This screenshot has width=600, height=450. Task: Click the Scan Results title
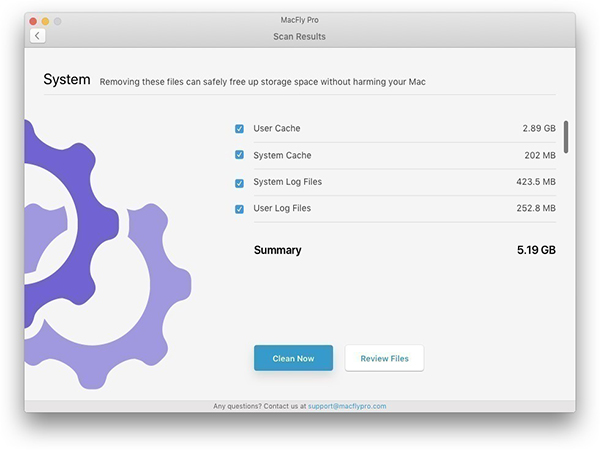(299, 36)
